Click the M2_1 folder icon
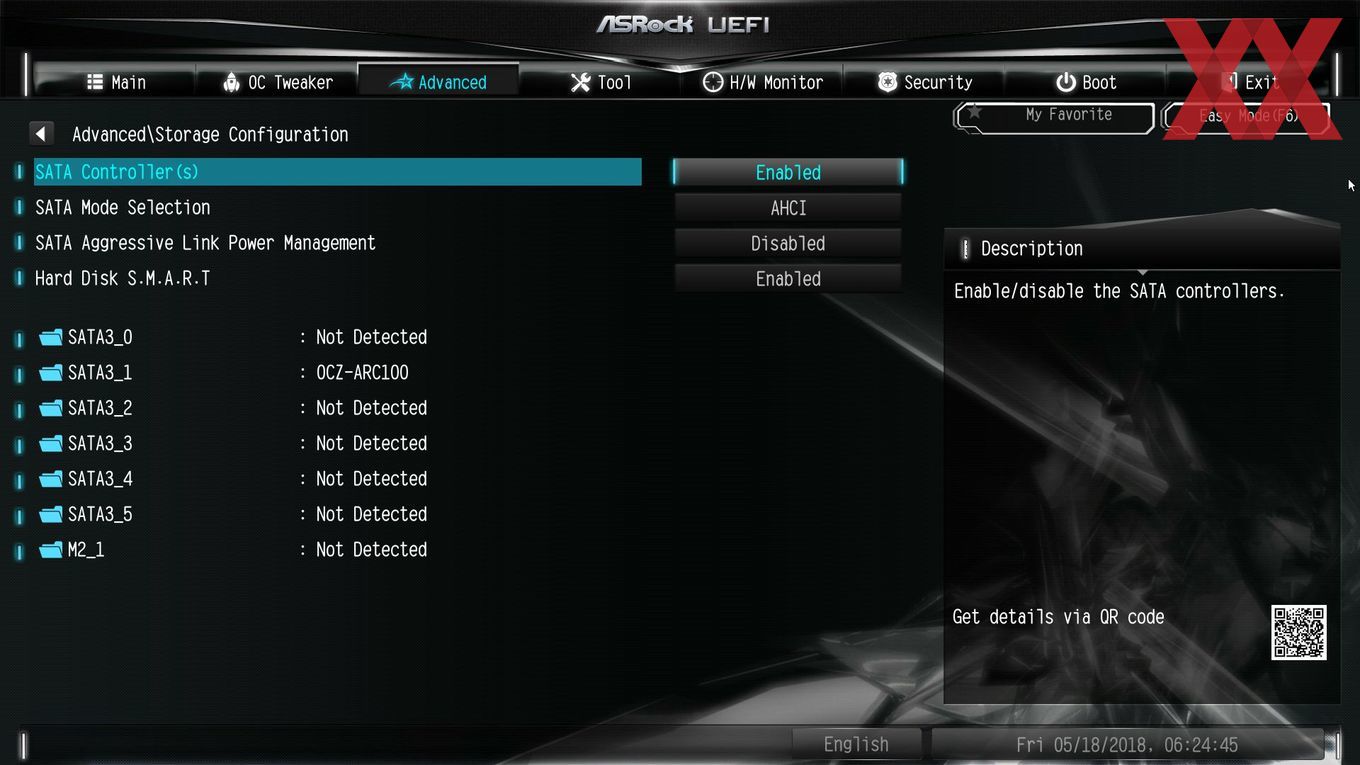The image size is (1360, 765). (x=51, y=550)
